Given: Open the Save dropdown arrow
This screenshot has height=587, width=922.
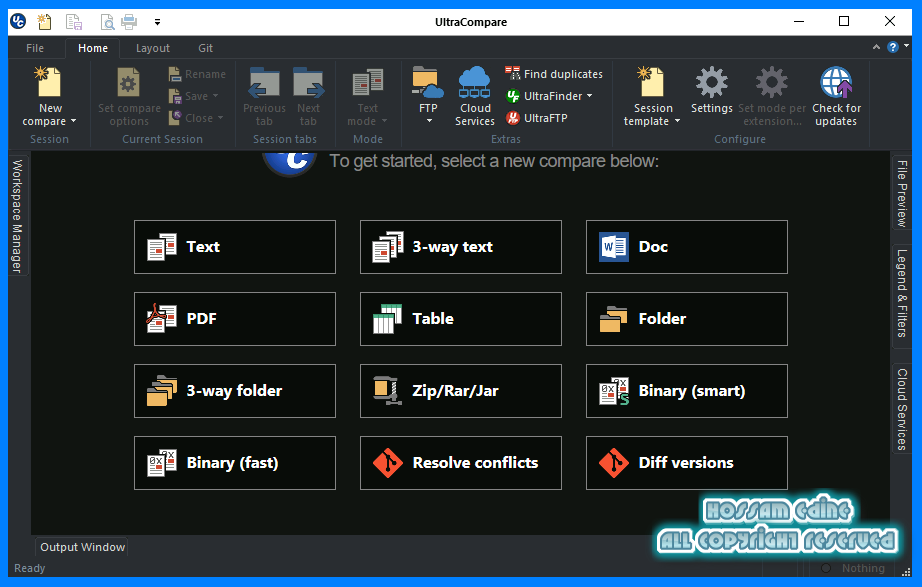Looking at the screenshot, I should pos(215,96).
